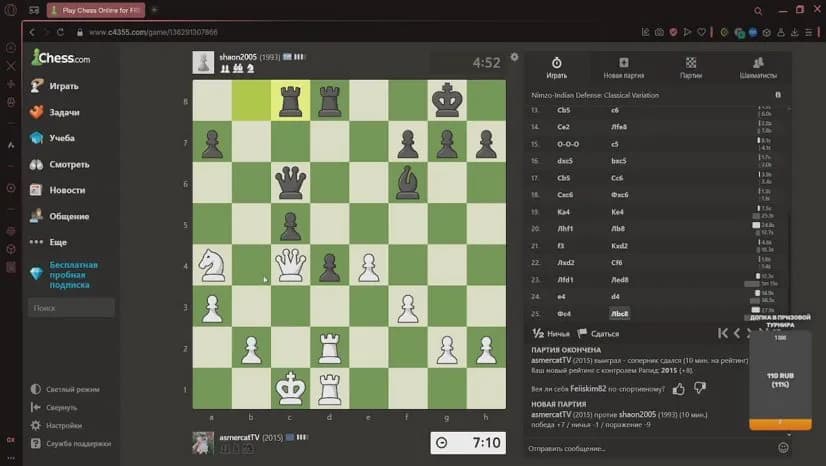Jump to the first move of the game

(722, 333)
